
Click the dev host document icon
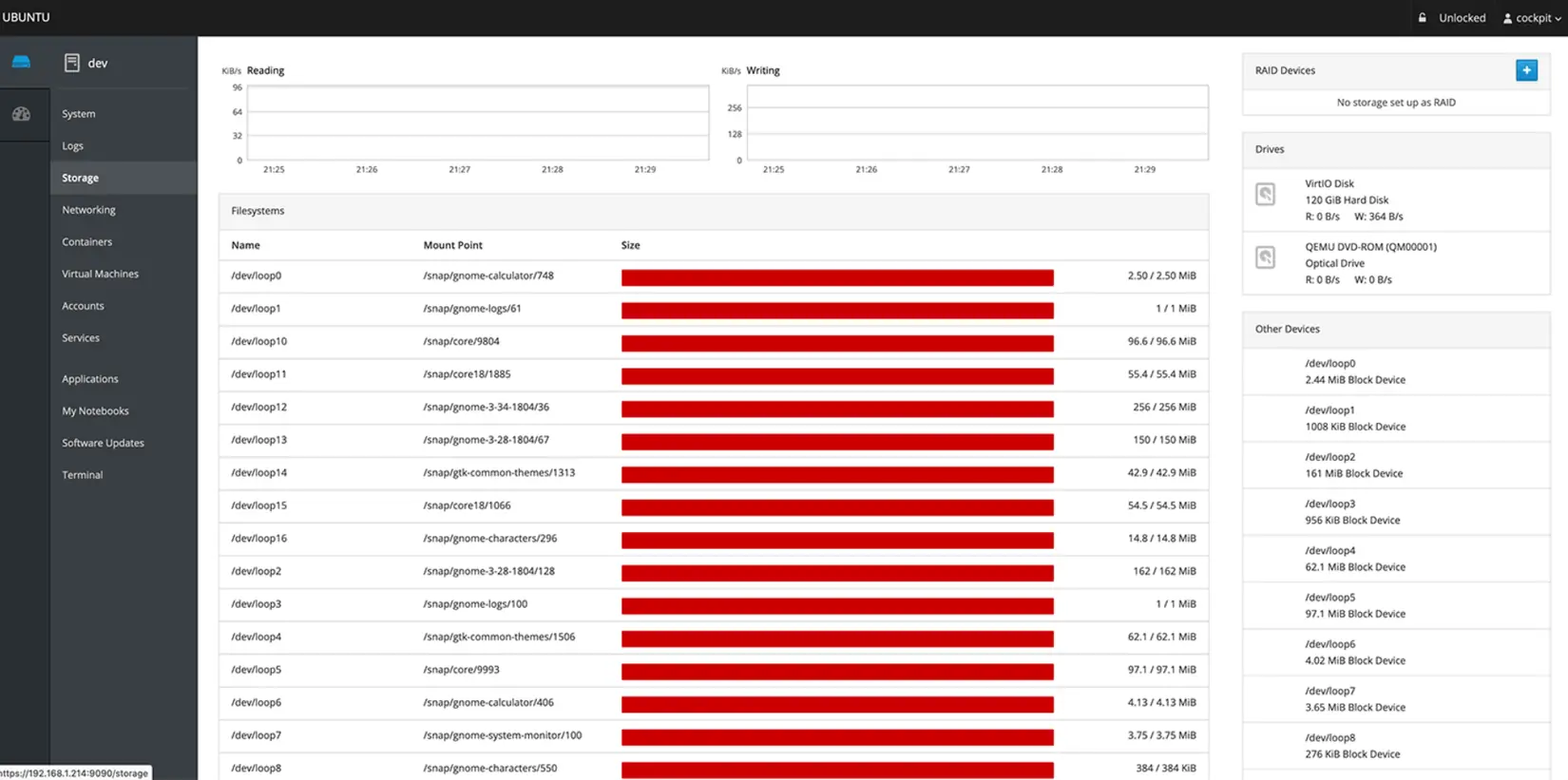click(x=71, y=63)
